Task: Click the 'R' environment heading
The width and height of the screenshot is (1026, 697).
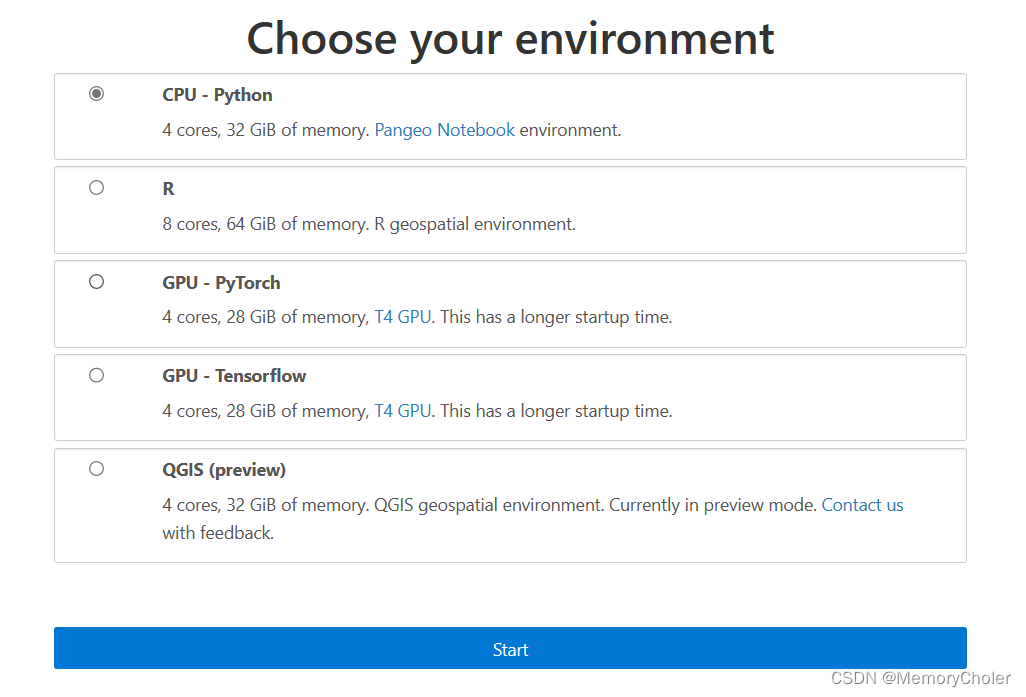Action: pos(168,188)
